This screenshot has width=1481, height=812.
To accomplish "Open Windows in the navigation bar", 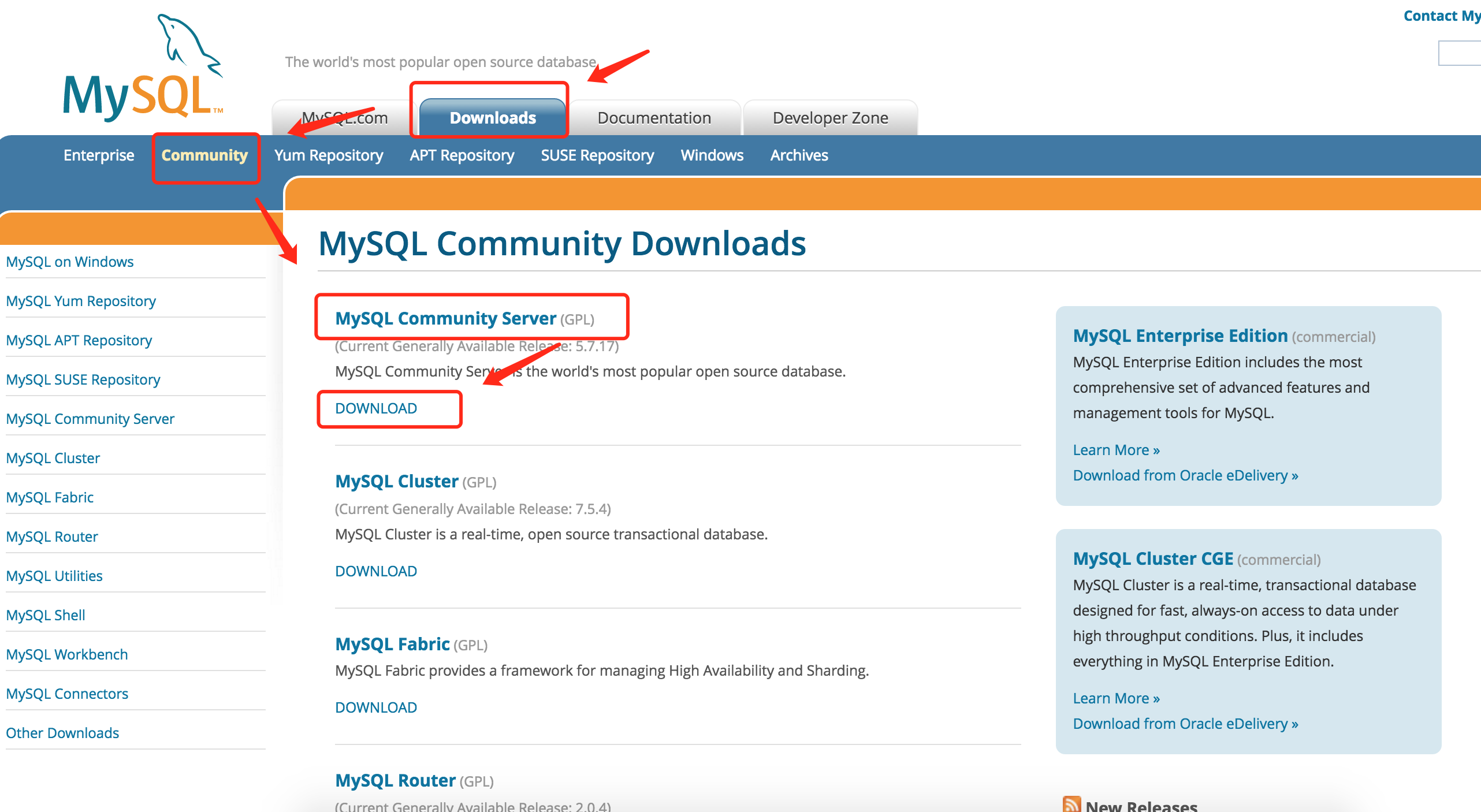I will coord(712,155).
